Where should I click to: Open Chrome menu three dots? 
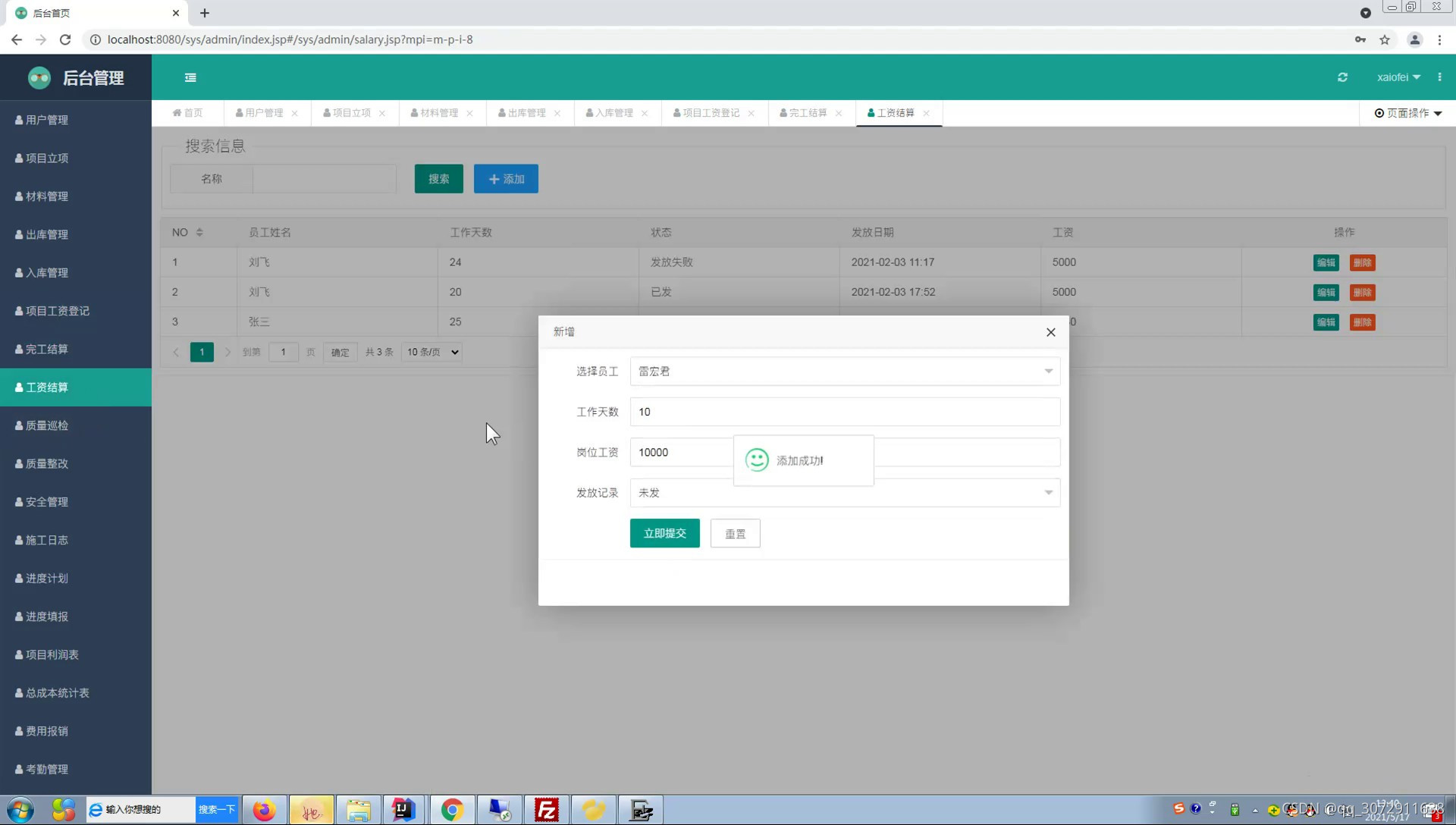1439,39
